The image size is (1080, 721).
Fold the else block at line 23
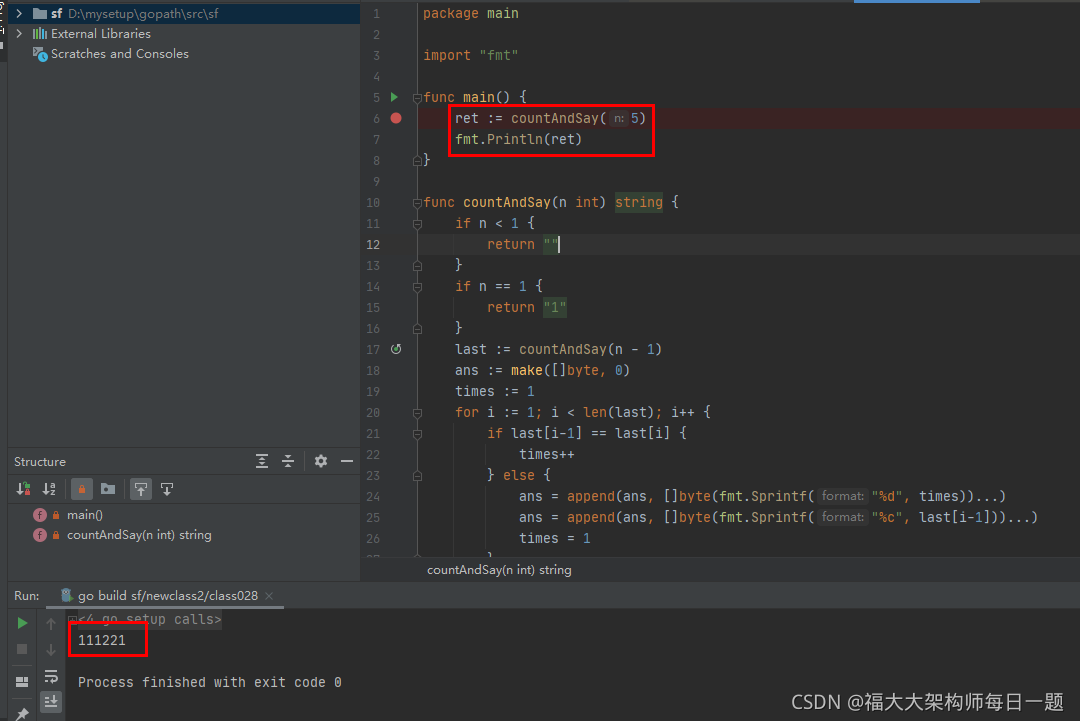tap(417, 476)
